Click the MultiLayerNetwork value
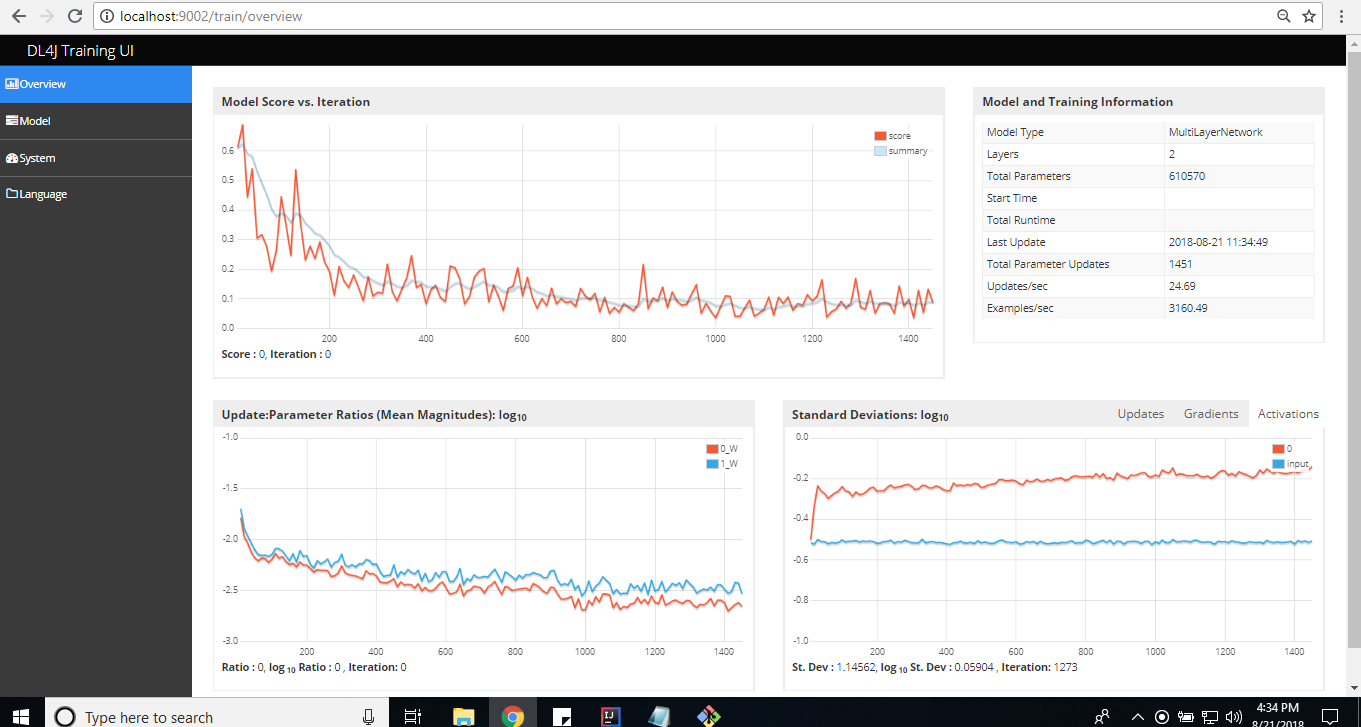The image size is (1361, 727). [x=1215, y=132]
